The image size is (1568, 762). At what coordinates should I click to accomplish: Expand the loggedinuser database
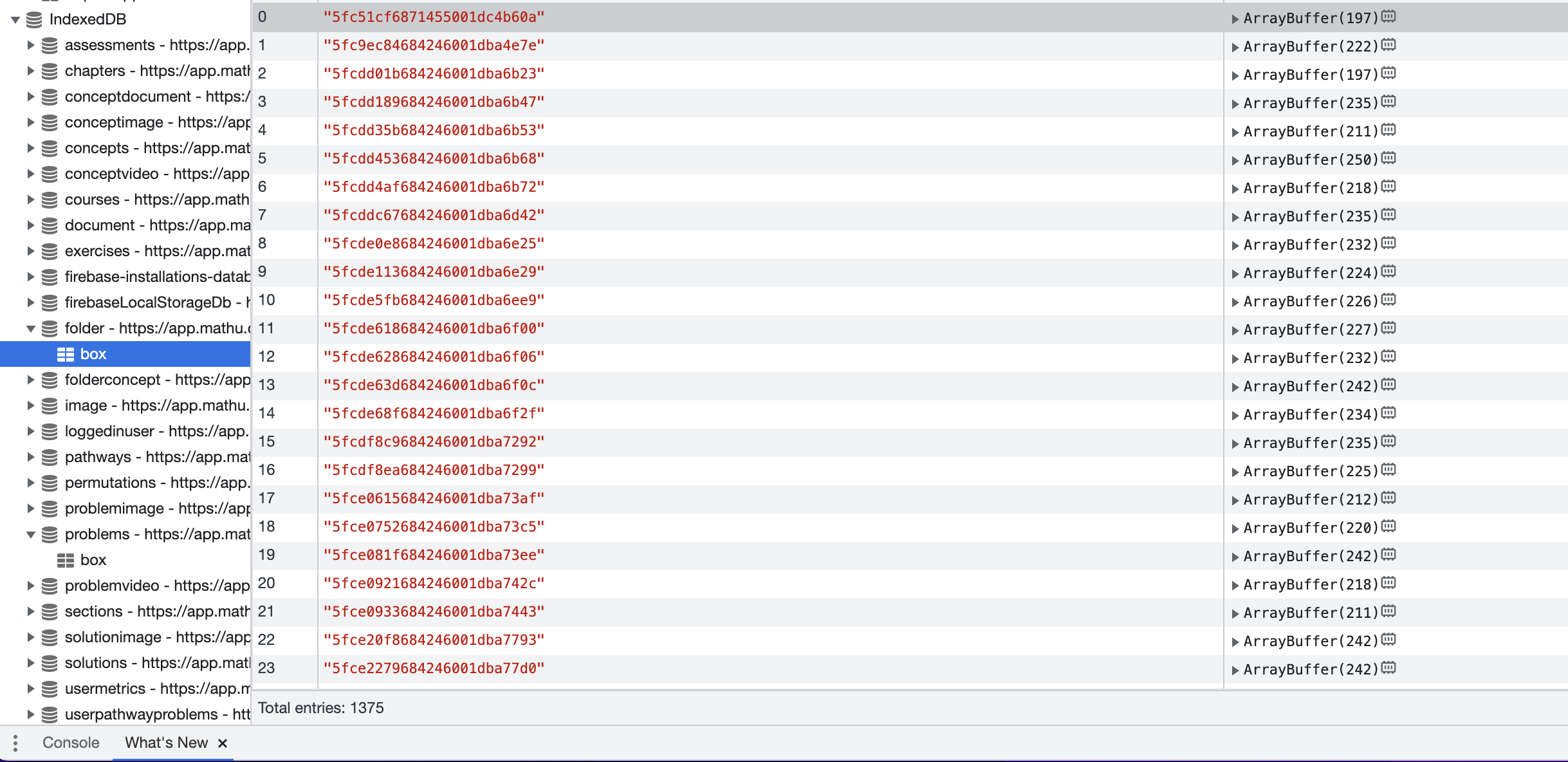point(30,431)
